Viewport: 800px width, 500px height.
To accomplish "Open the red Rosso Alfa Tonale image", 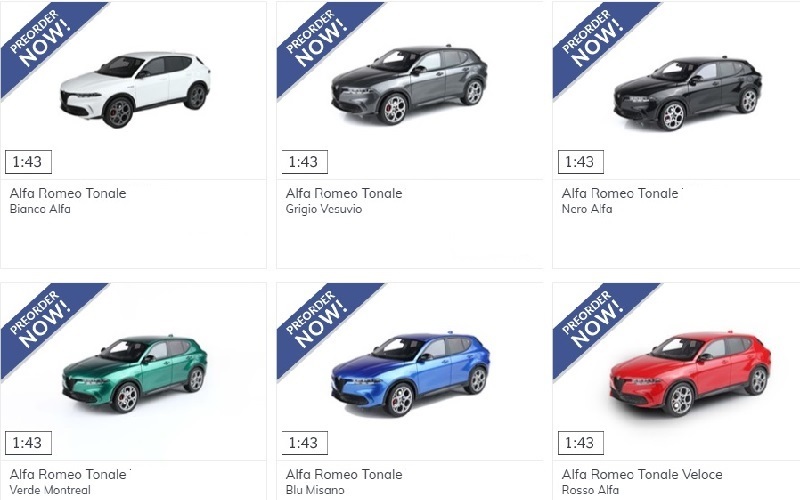I will [690, 373].
